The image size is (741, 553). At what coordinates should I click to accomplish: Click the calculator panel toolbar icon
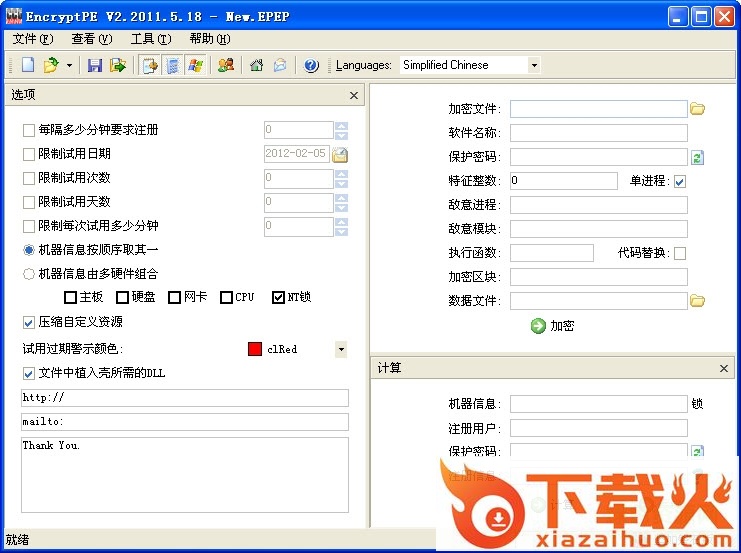click(173, 65)
